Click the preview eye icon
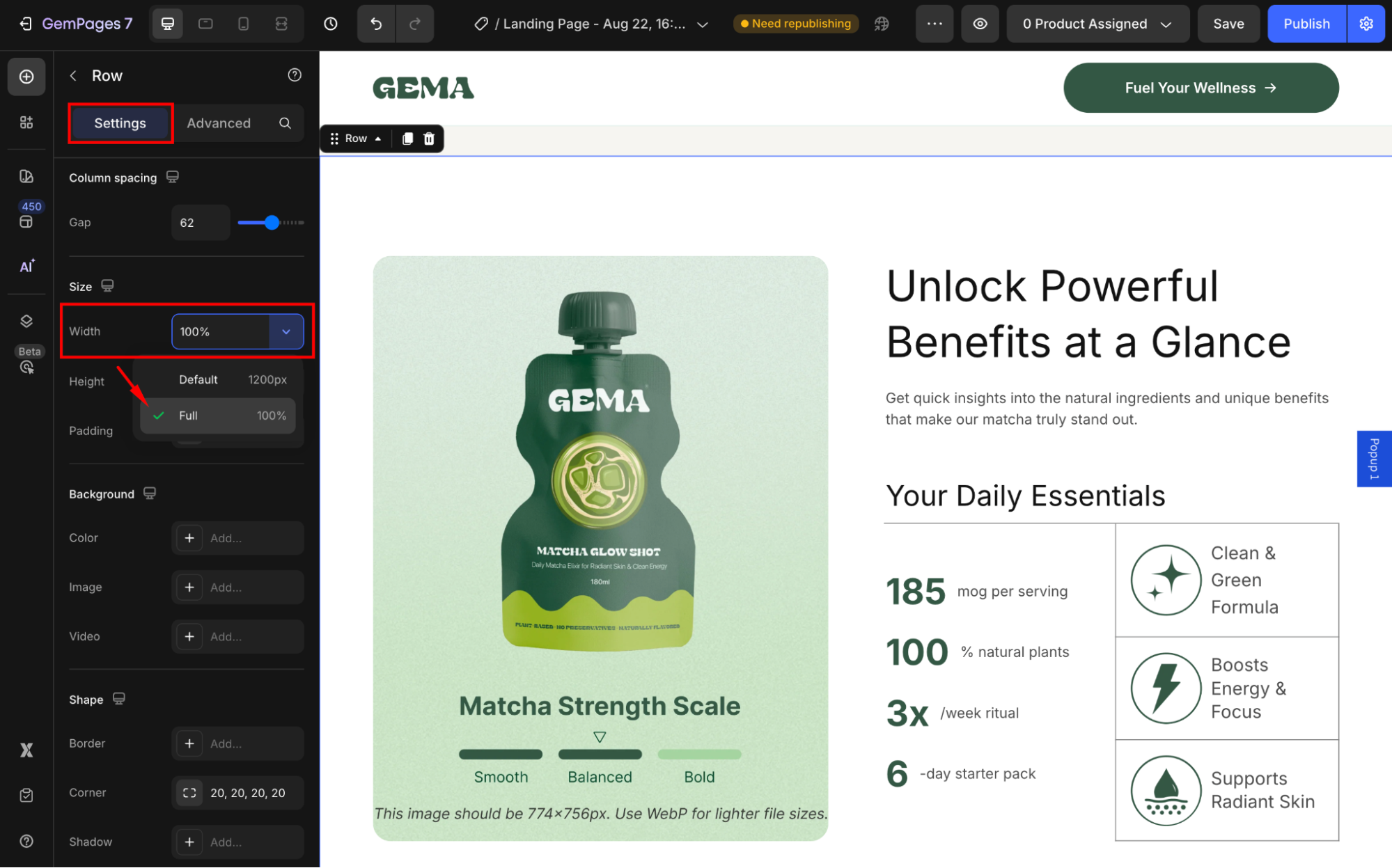 coord(980,24)
